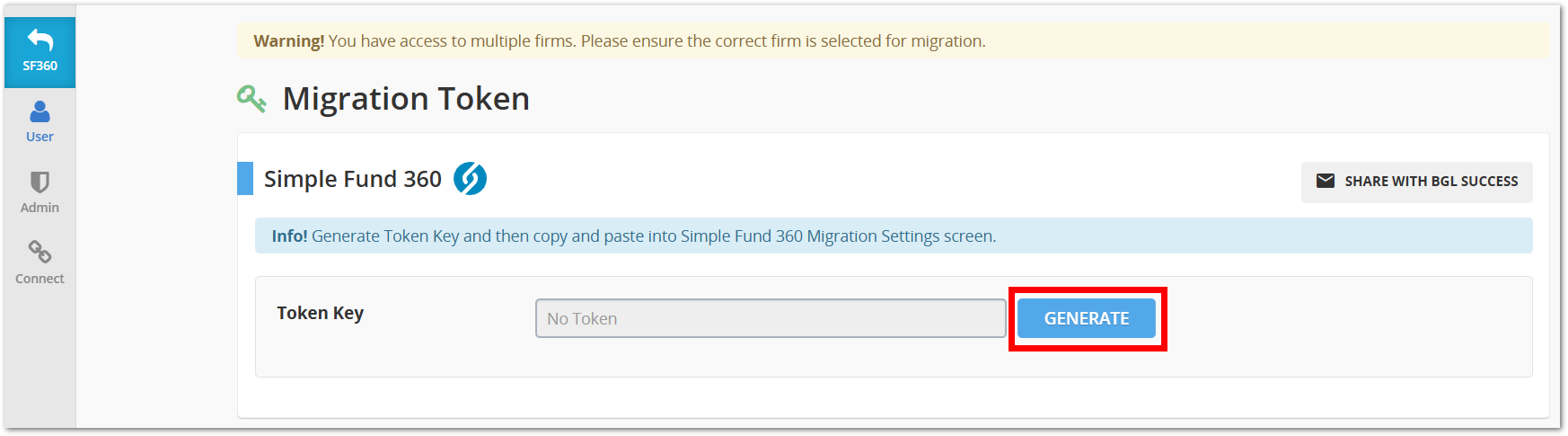This screenshot has height=436, width=1568.
Task: Select the Admin menu label
Action: coord(40,208)
